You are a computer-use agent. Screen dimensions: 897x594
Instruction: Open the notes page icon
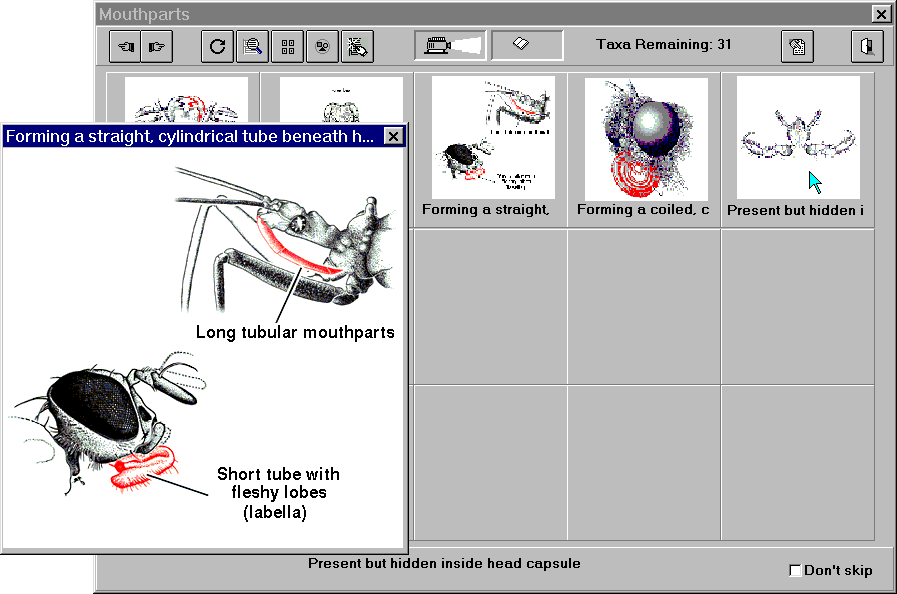[797, 46]
